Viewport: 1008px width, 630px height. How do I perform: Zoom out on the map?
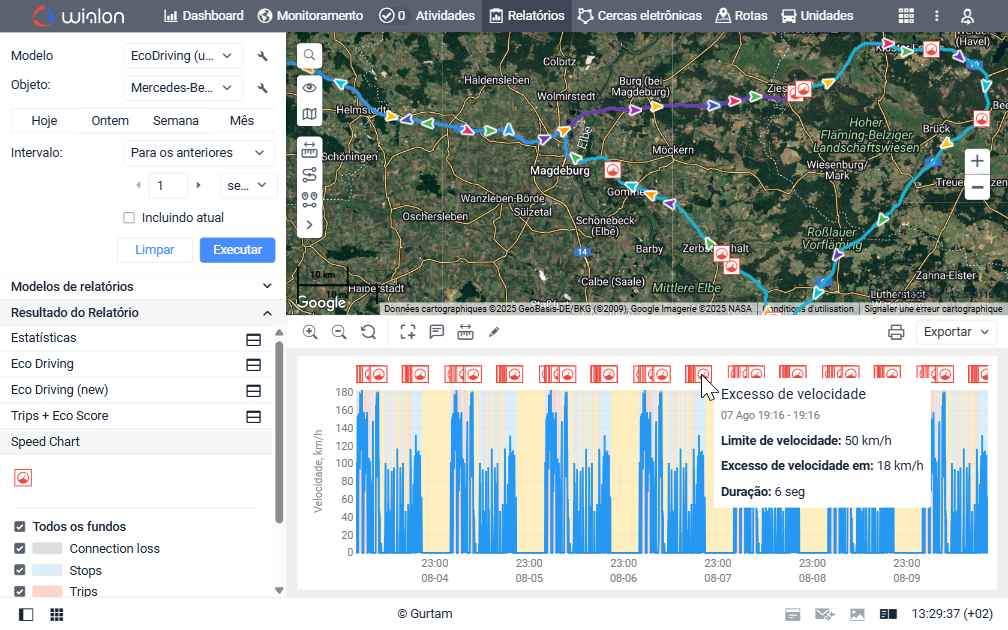[976, 187]
